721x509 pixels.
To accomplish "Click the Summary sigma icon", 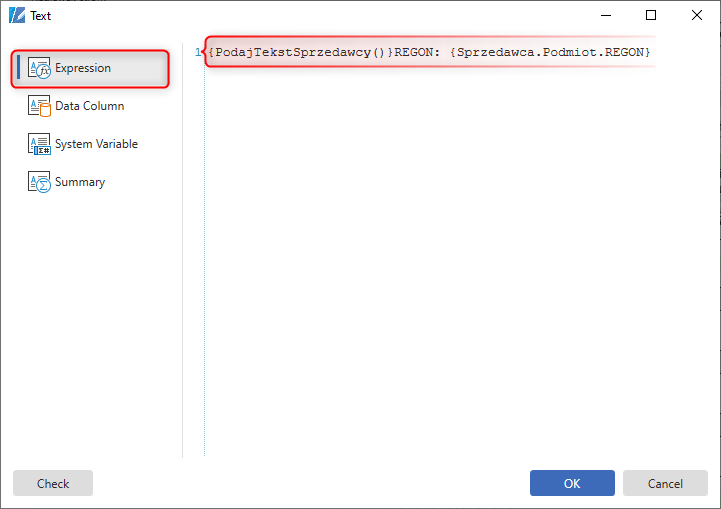I will coord(39,182).
